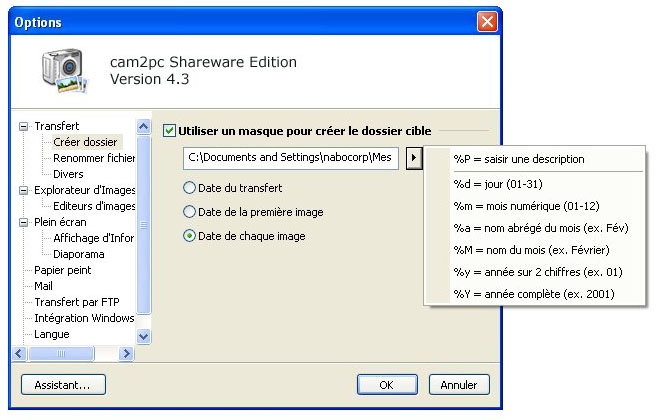Collapse the Explorateur d'Images node
Screen dimensions: 661x420
click(24, 190)
